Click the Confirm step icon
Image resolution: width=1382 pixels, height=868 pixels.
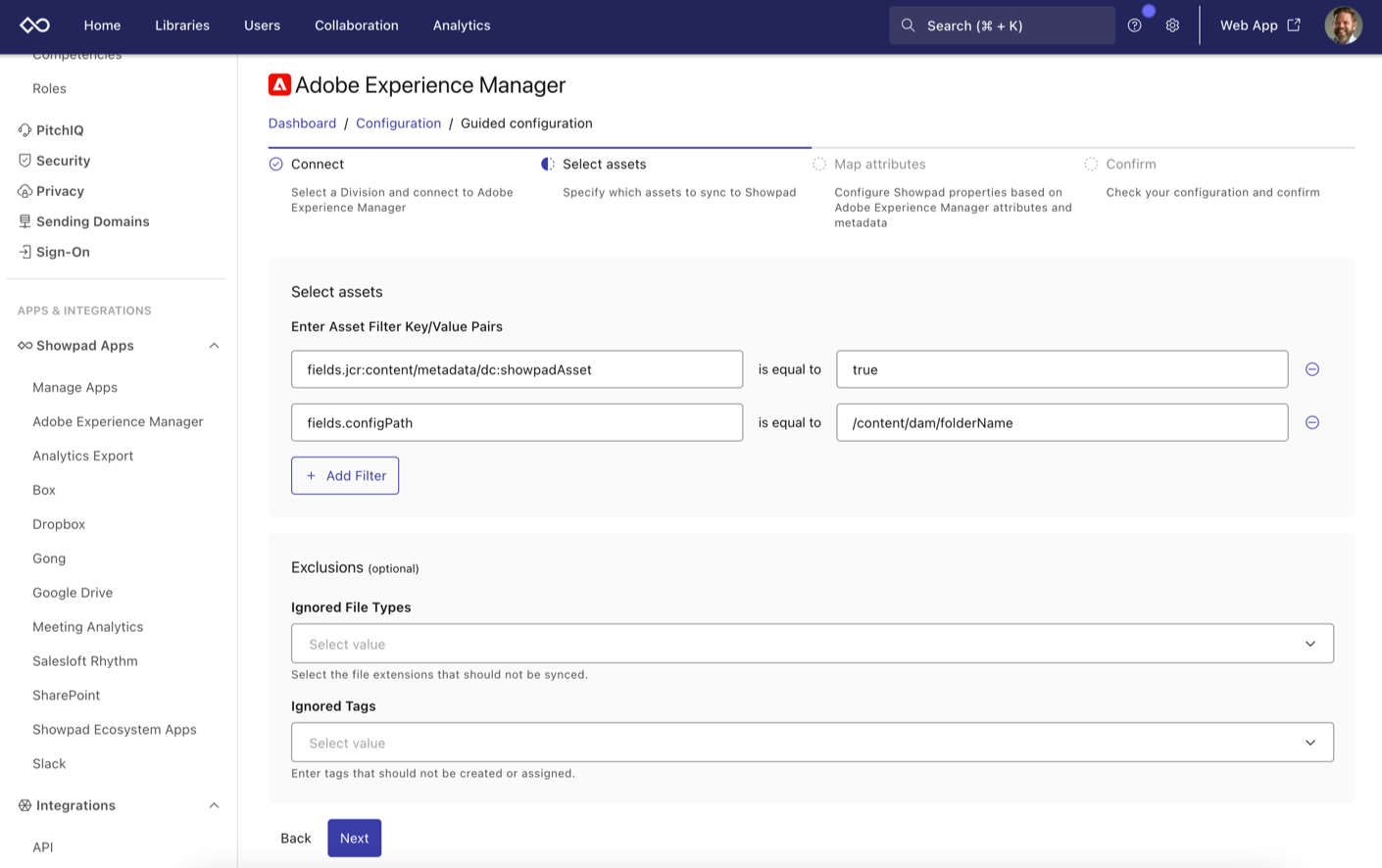point(1091,165)
